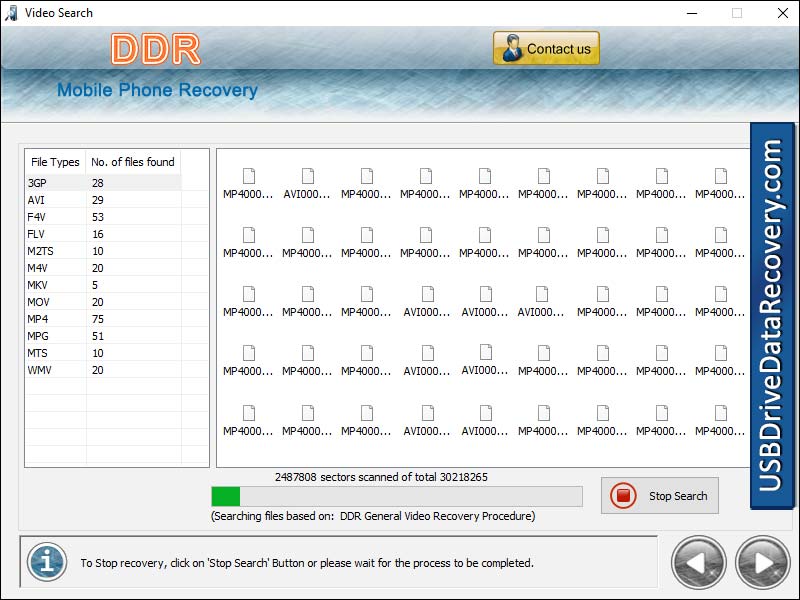
Task: Click the No. of files found column header
Action: pos(133,162)
